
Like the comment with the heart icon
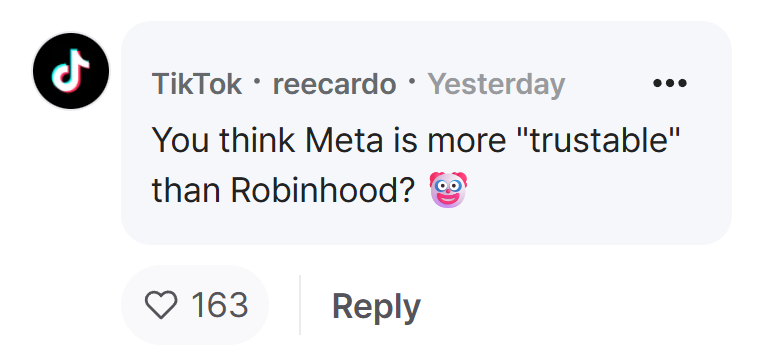(x=161, y=305)
